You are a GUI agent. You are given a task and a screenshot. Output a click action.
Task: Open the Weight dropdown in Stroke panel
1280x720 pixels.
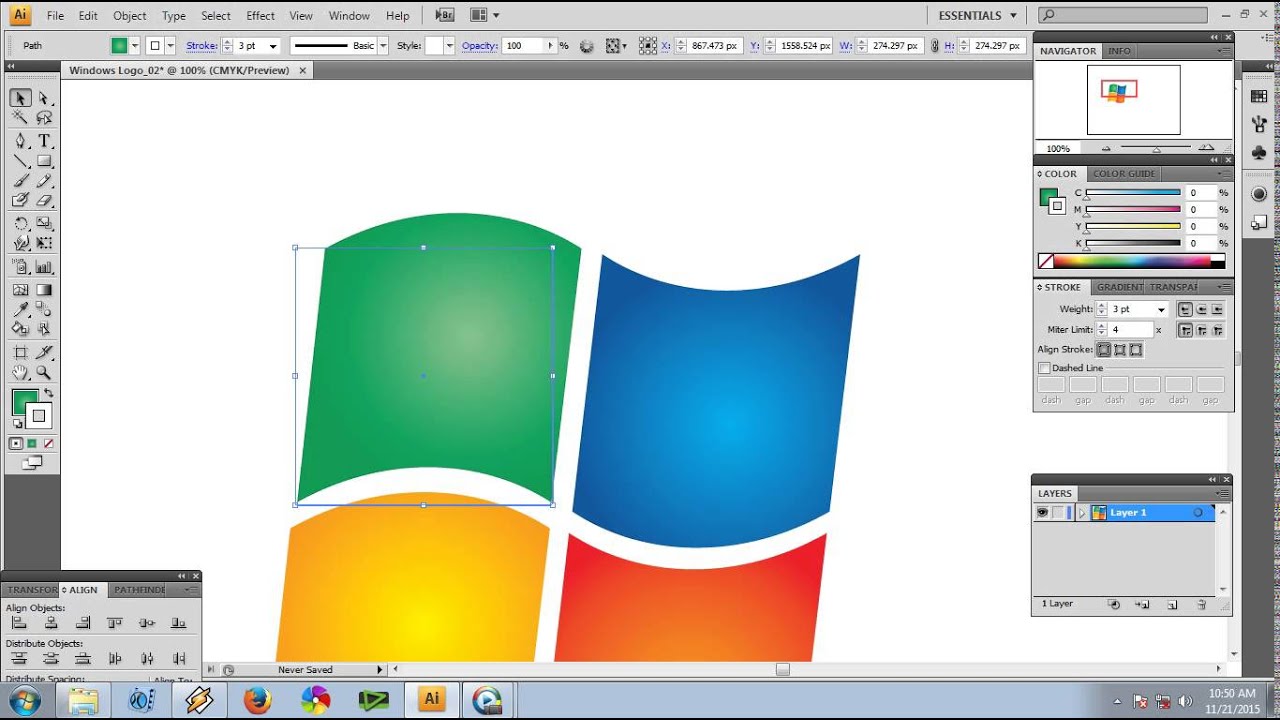click(1161, 310)
